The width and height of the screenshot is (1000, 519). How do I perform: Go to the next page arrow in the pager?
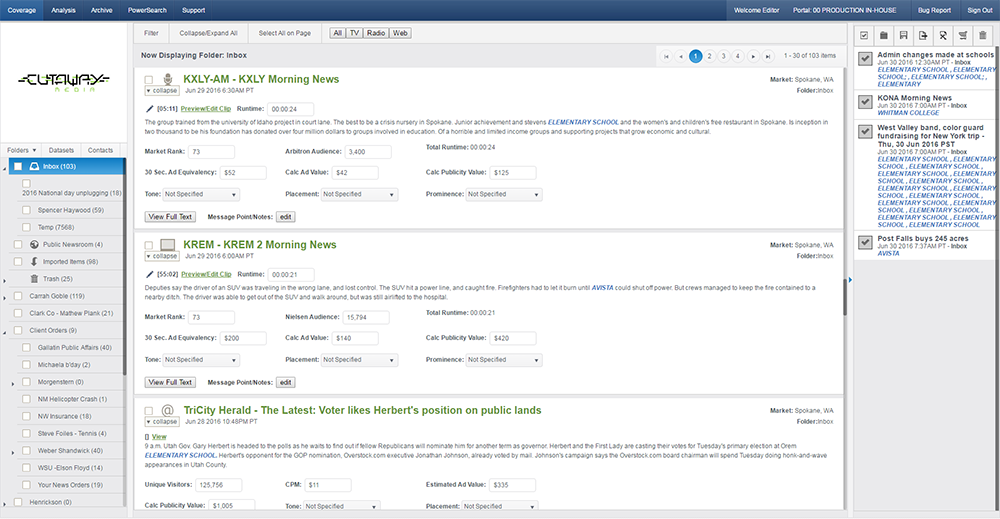[753, 56]
